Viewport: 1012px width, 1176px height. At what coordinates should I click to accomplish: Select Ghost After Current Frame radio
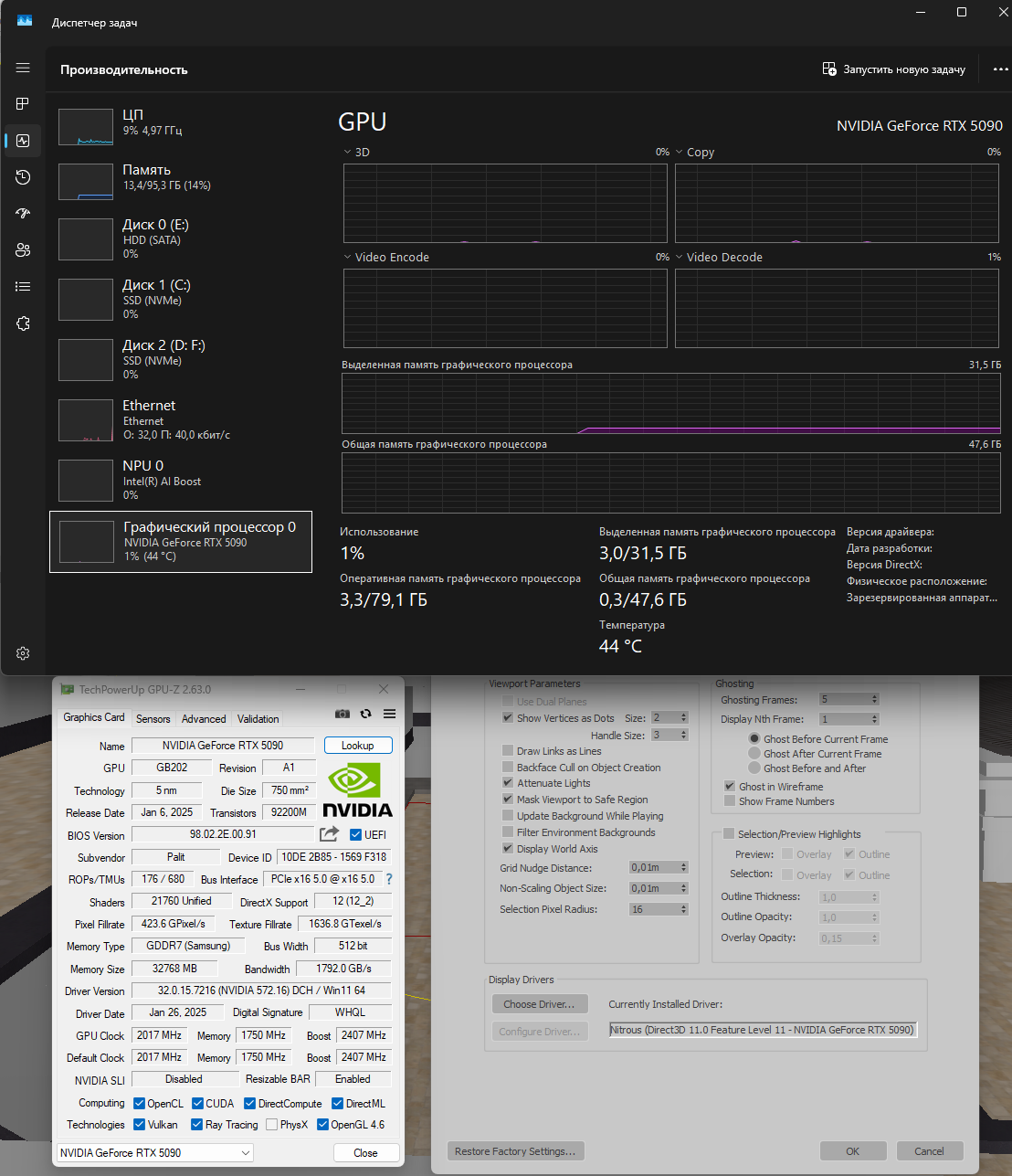tap(754, 754)
